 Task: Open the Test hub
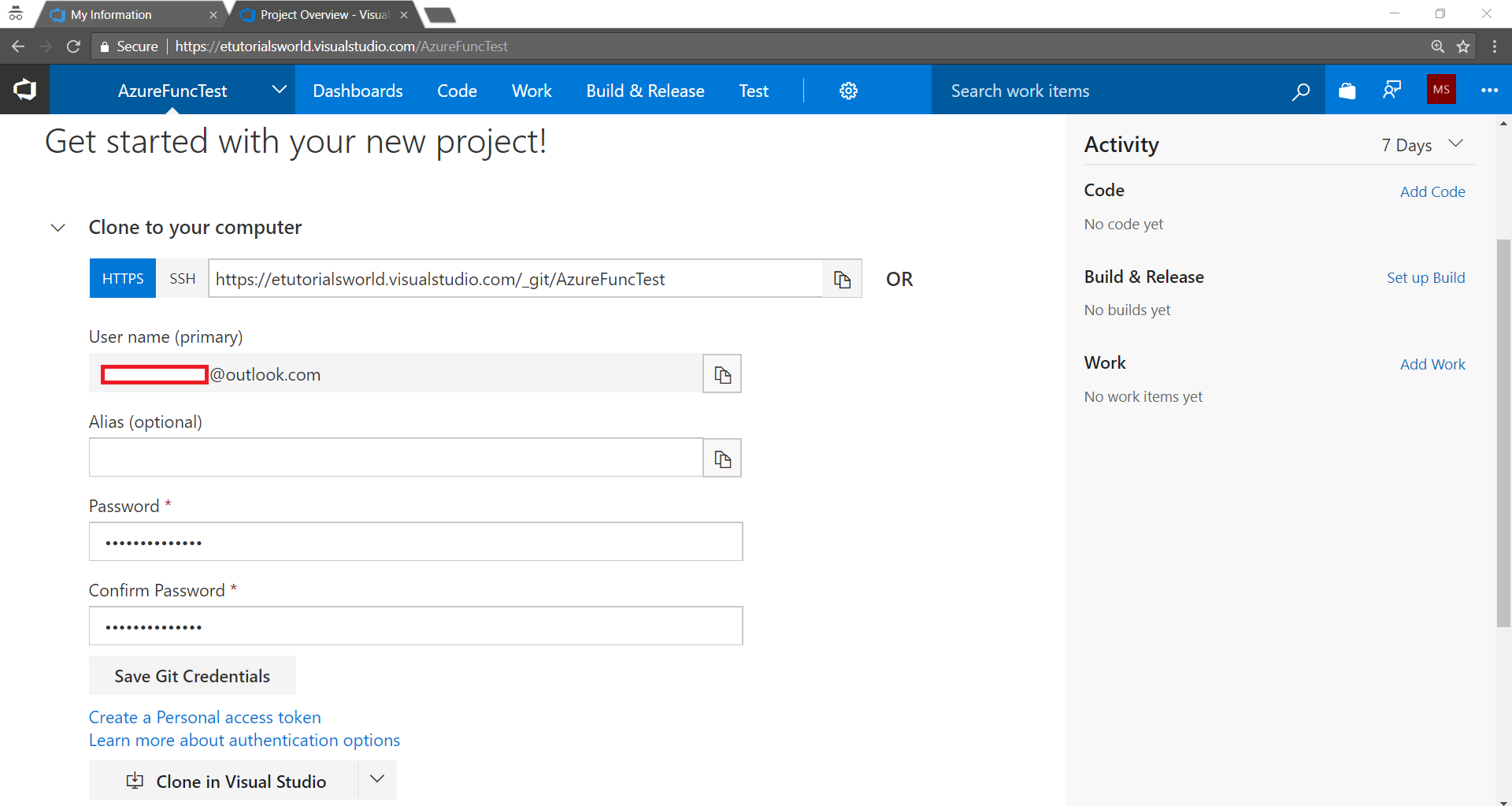pyautogui.click(x=754, y=91)
